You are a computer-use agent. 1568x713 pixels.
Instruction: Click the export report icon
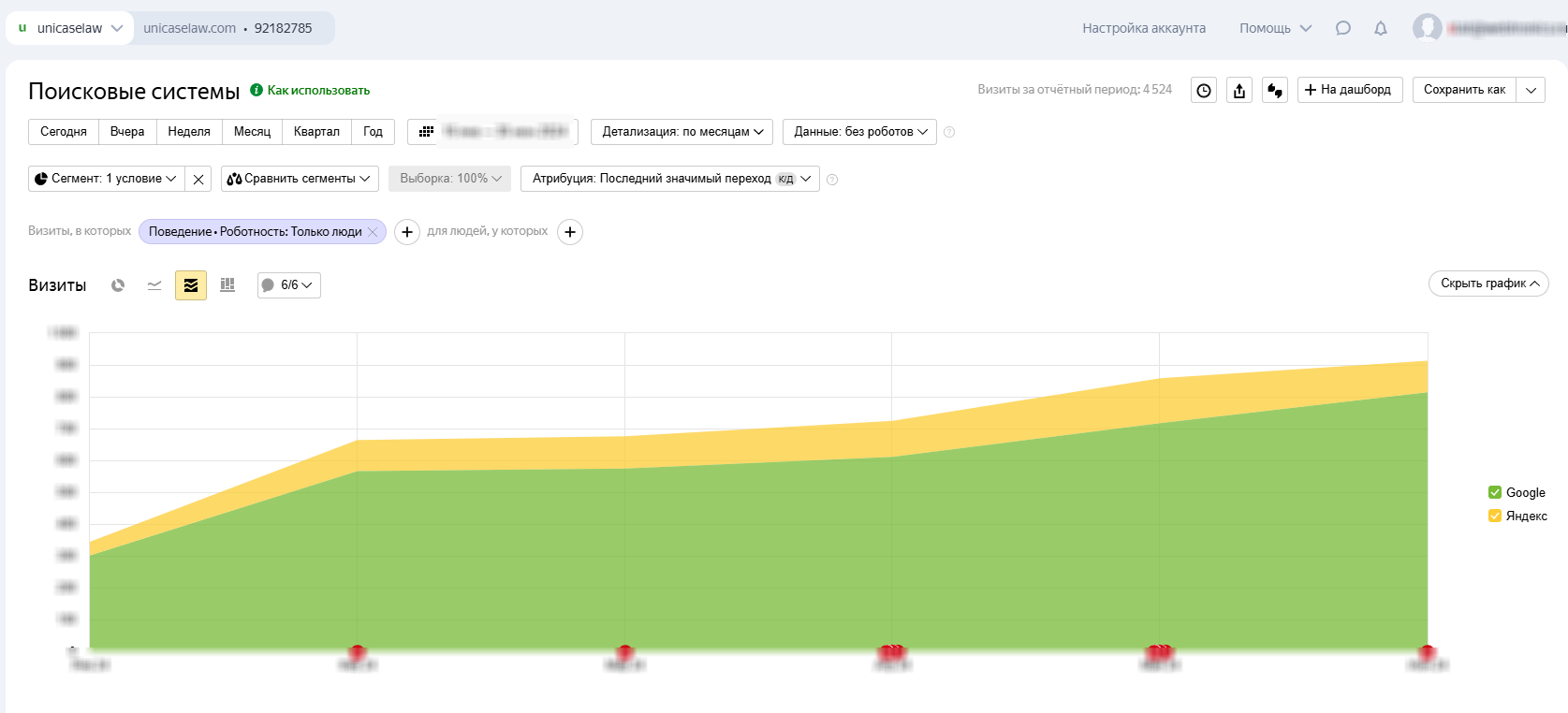coord(1239,90)
